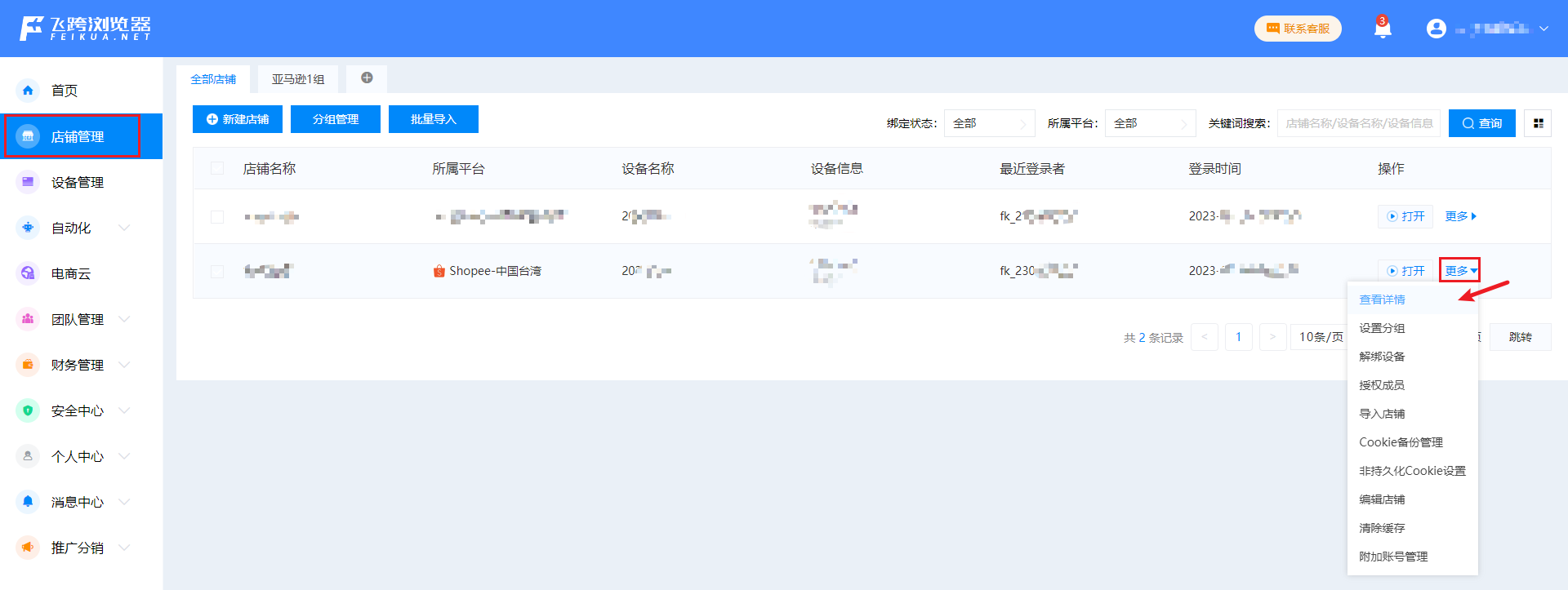Open 设备管理 in the sidebar
Screen dimensions: 1568x590
tap(82, 182)
